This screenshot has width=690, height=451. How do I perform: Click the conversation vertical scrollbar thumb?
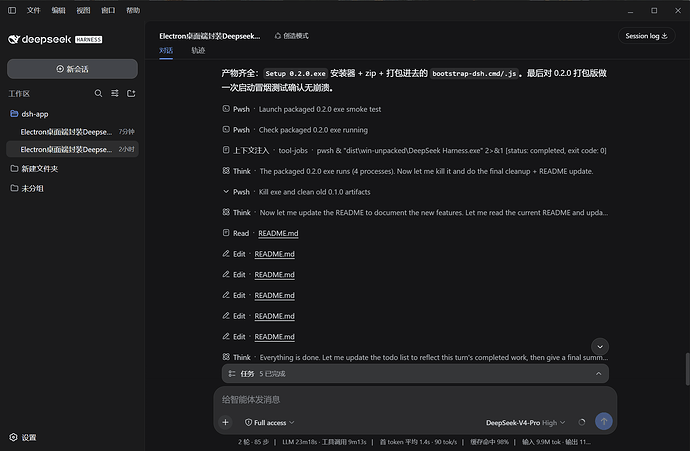(687, 369)
